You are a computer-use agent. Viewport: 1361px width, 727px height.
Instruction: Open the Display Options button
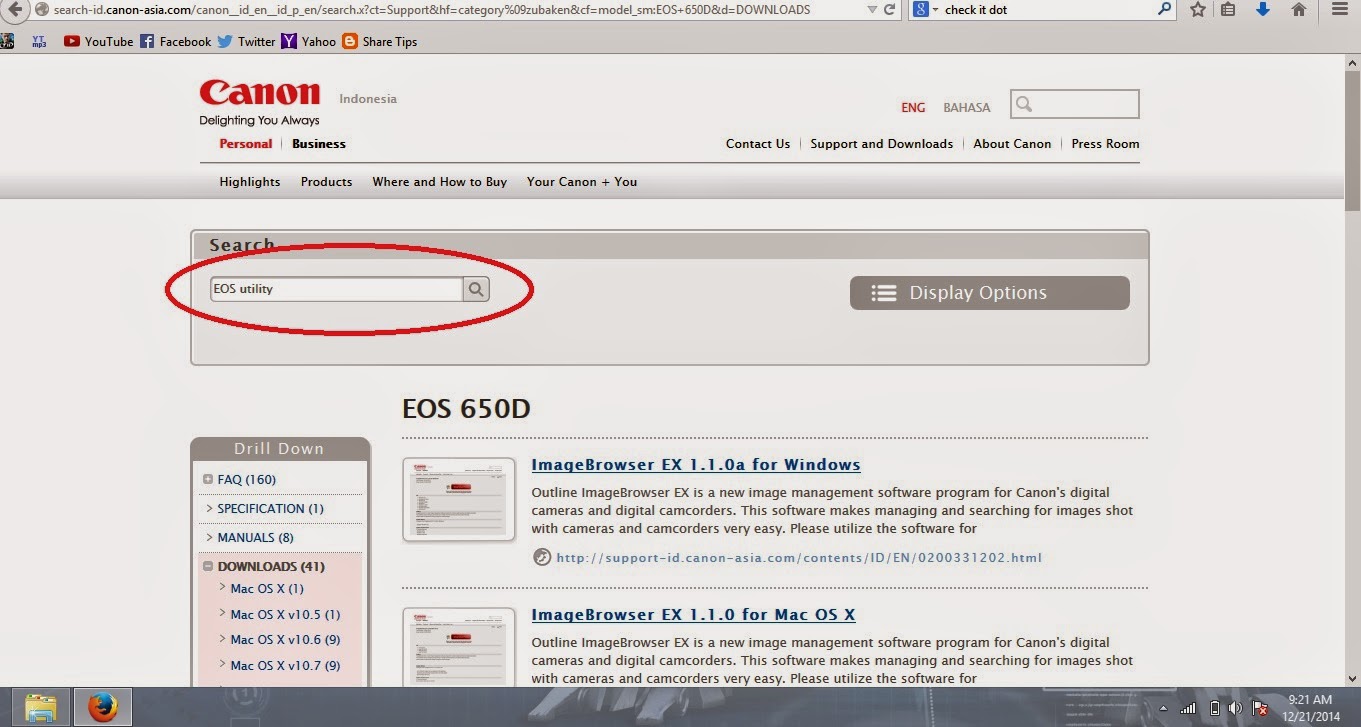coord(990,293)
